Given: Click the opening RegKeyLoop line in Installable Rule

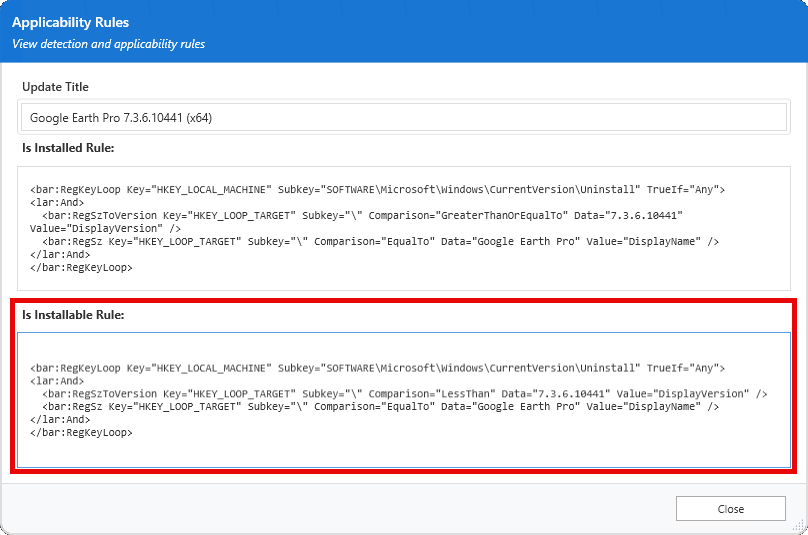Looking at the screenshot, I should (x=377, y=368).
